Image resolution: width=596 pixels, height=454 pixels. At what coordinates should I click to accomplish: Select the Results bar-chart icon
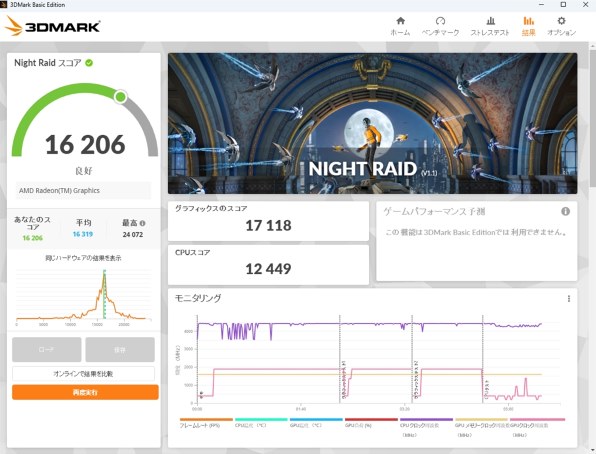528,21
